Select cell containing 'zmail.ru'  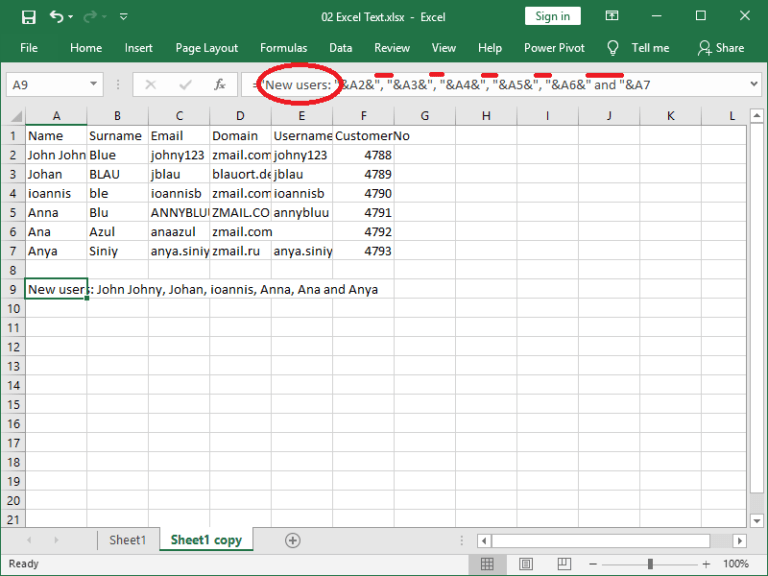(240, 251)
